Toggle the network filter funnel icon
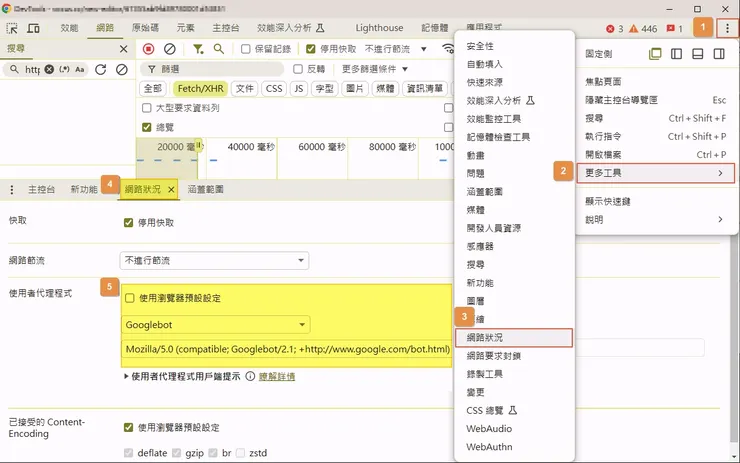This screenshot has height=463, width=740. point(198,49)
